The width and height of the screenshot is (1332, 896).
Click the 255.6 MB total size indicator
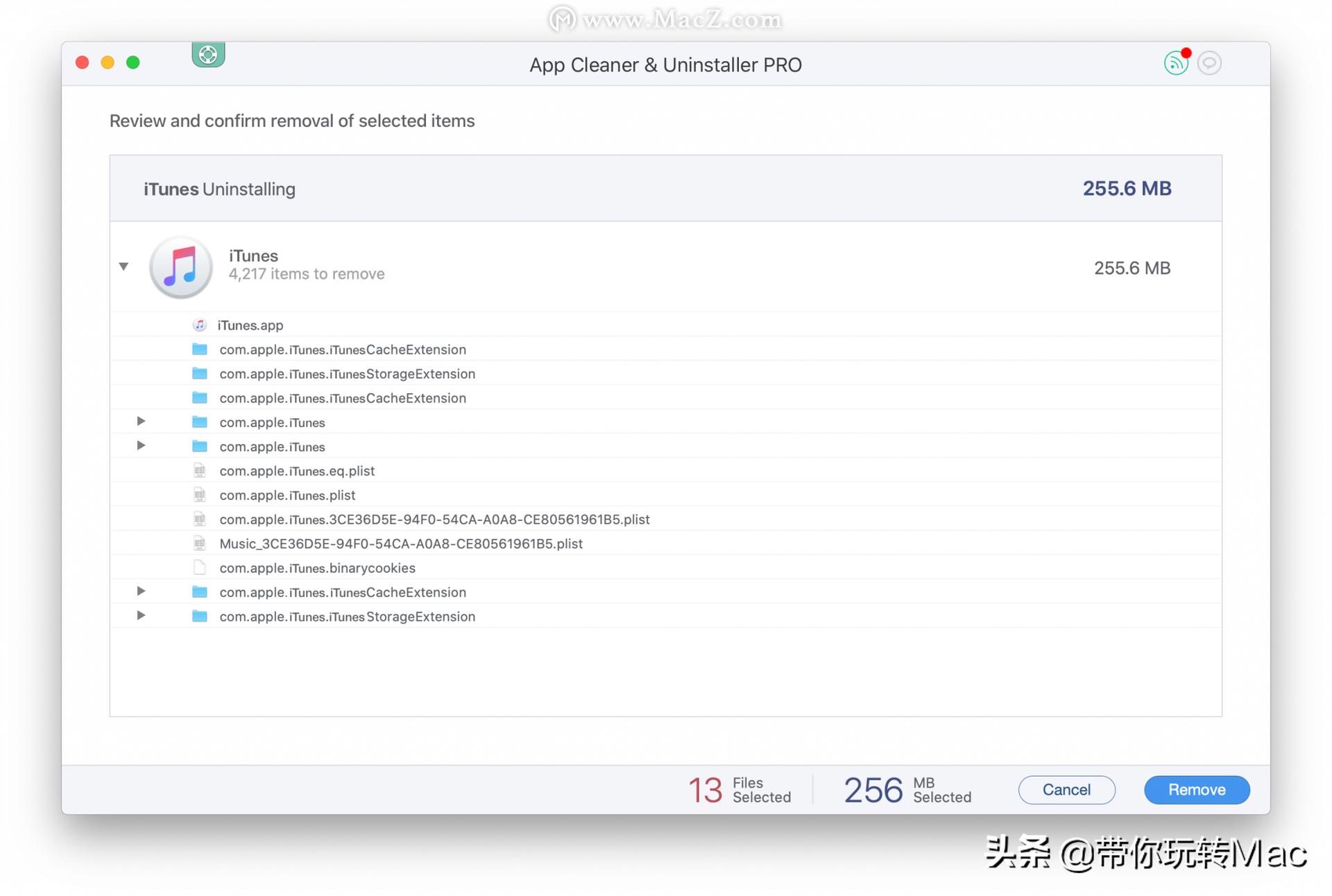coord(1127,188)
